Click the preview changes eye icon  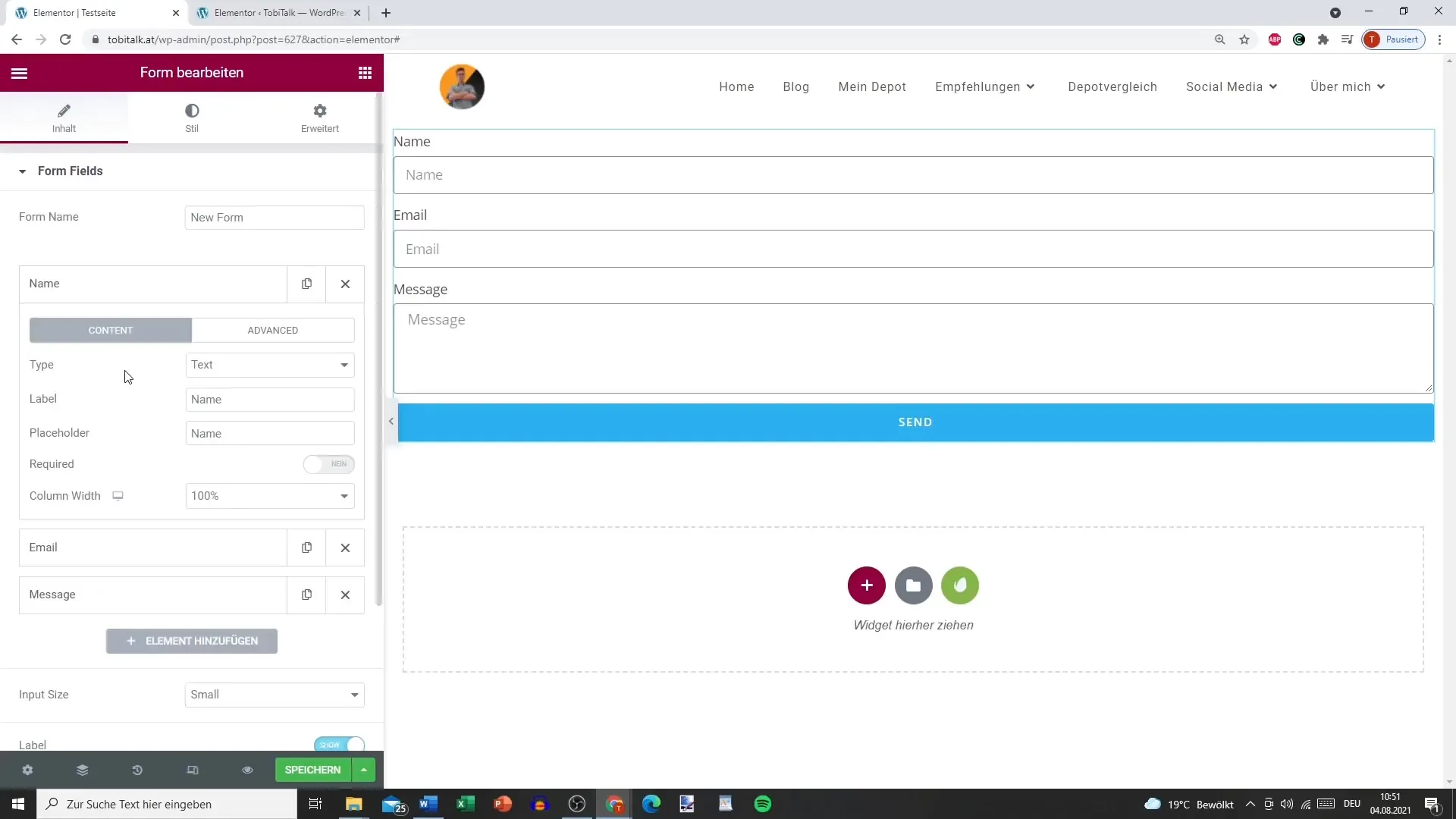pyautogui.click(x=247, y=770)
